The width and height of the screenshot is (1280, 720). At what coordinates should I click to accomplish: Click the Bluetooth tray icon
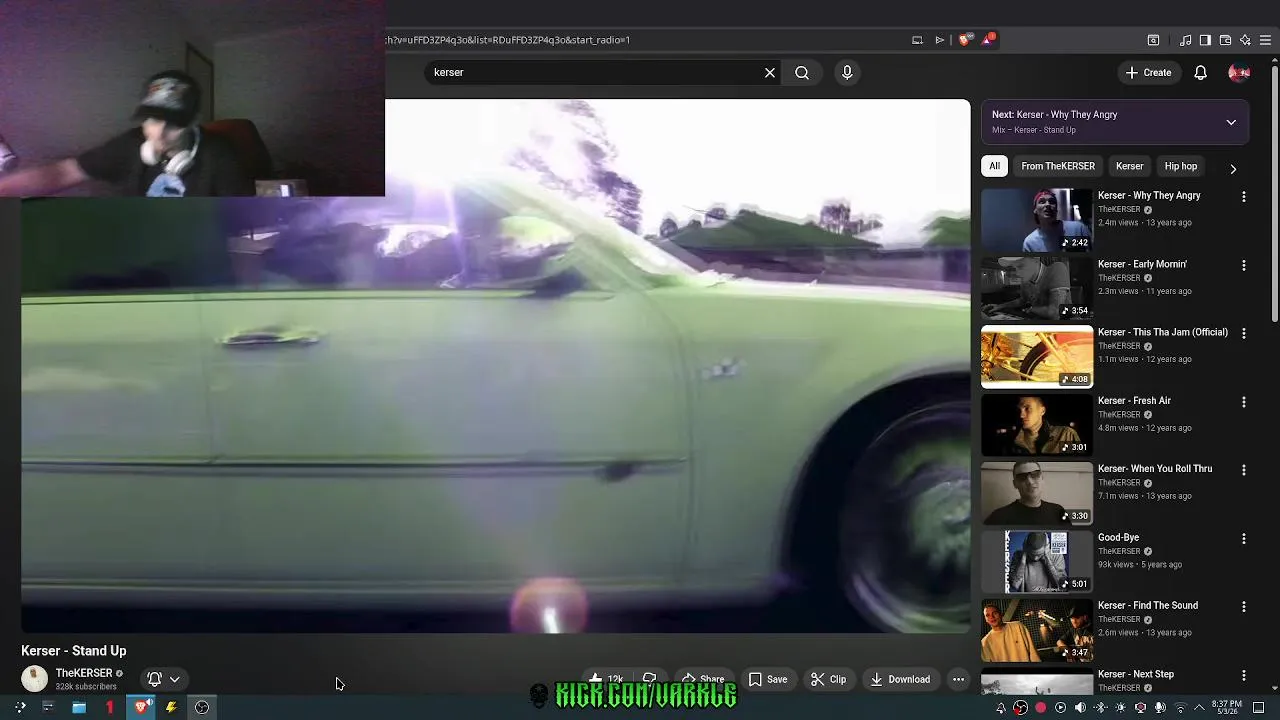click(x=1100, y=707)
